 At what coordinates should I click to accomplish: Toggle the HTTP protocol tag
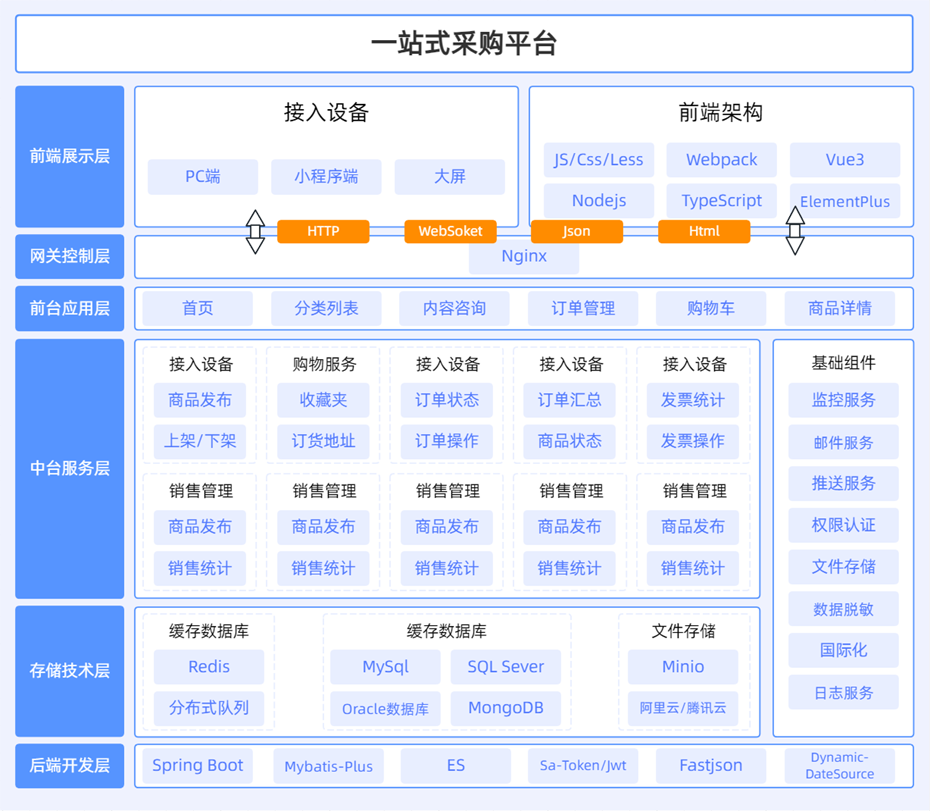pyautogui.click(x=324, y=231)
